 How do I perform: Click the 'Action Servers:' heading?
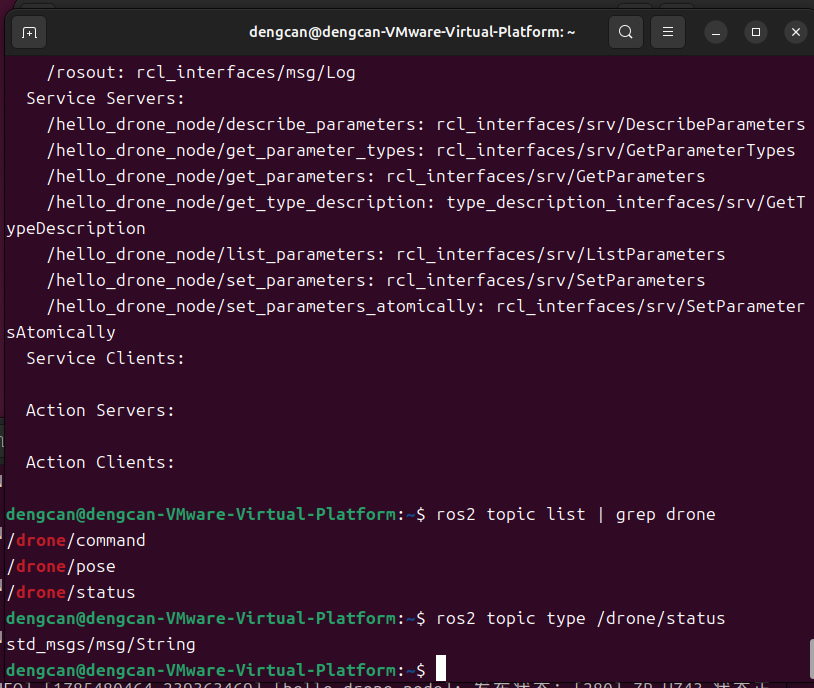click(100, 410)
